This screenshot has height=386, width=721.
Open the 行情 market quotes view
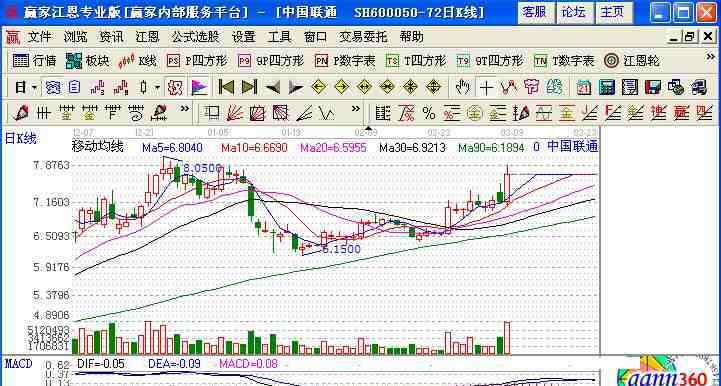[34, 61]
